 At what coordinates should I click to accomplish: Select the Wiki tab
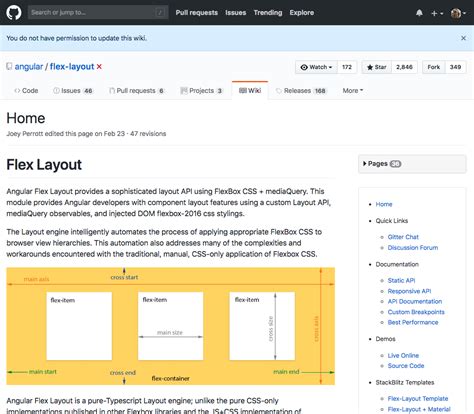pyautogui.click(x=250, y=91)
